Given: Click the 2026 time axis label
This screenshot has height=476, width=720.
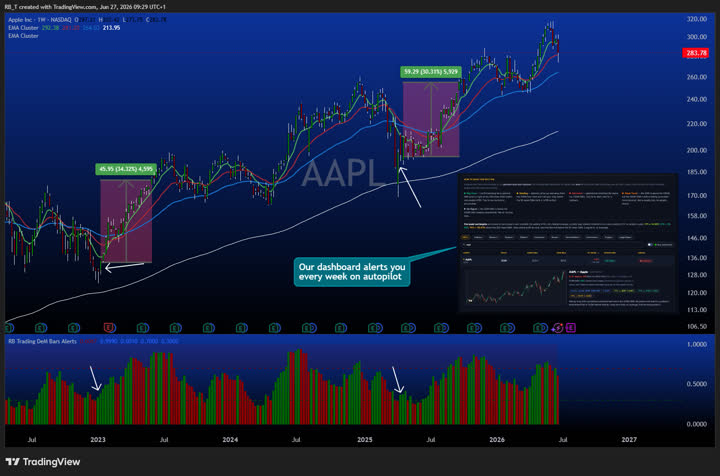Looking at the screenshot, I should [497, 439].
